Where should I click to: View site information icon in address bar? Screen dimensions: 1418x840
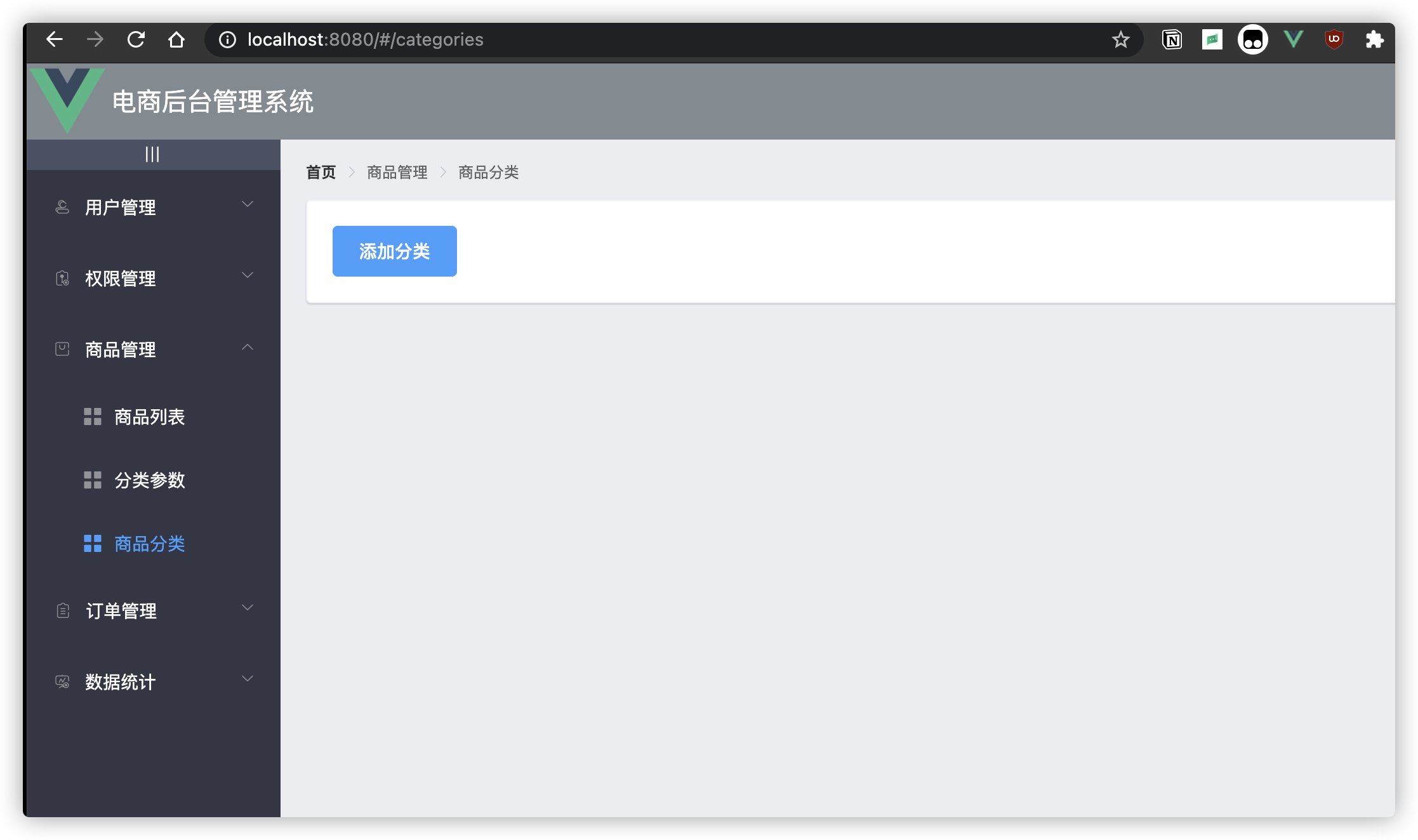coord(227,39)
